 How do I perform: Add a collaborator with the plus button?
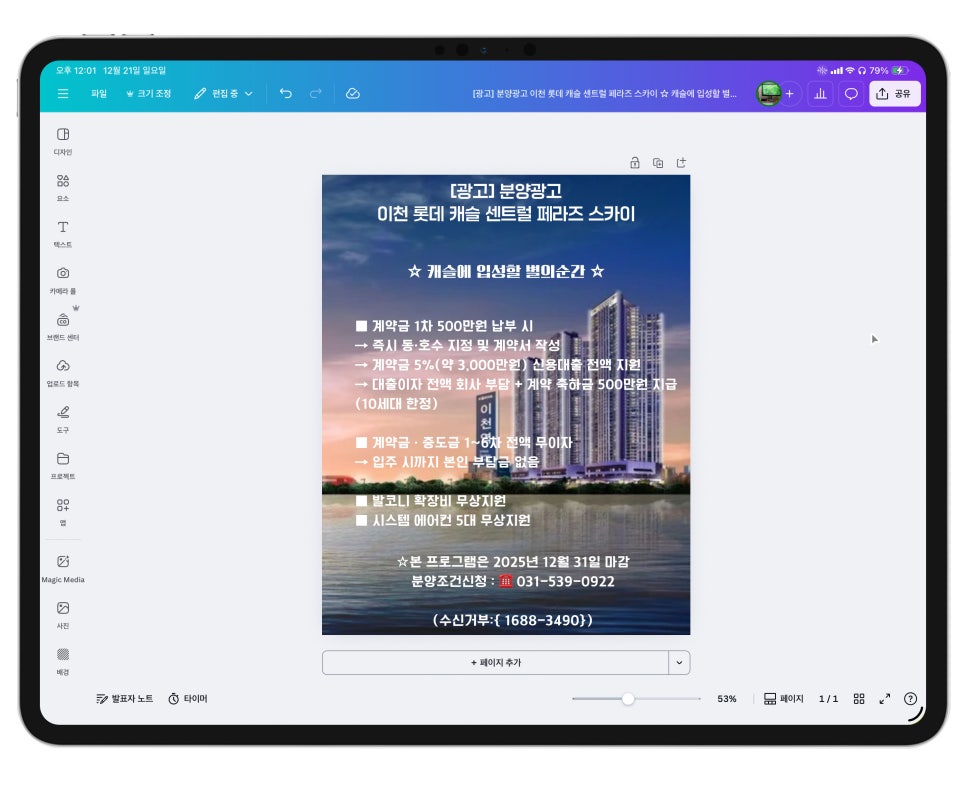790,94
